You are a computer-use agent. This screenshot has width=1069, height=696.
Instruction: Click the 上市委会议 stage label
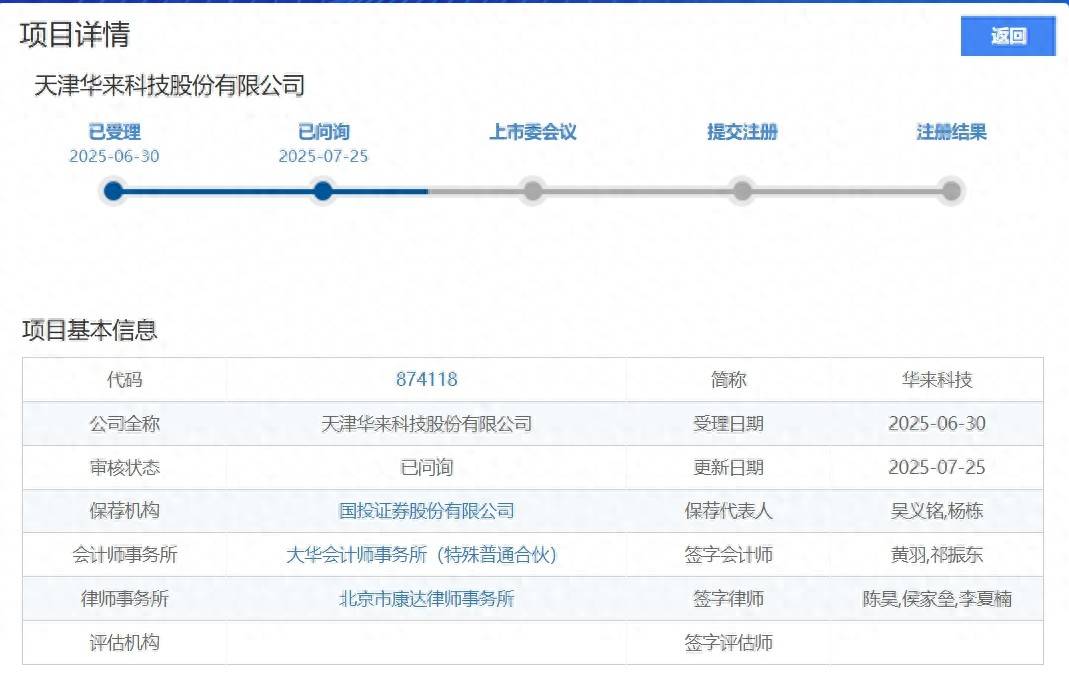[533, 132]
